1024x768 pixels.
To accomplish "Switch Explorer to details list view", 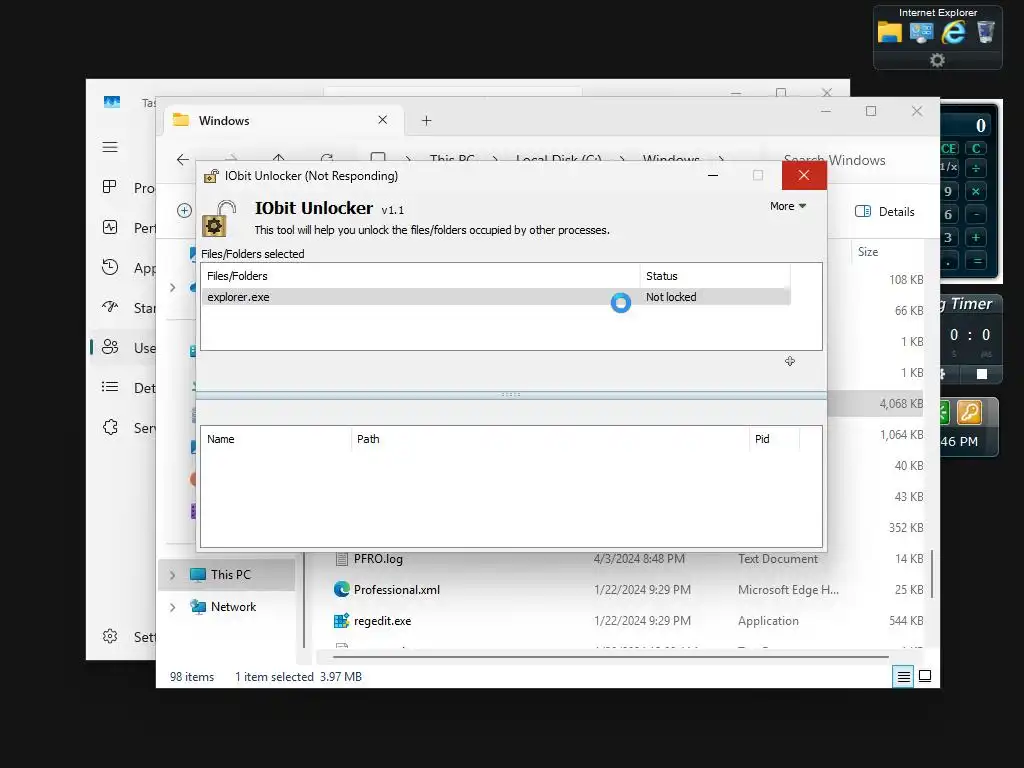I will (x=903, y=676).
